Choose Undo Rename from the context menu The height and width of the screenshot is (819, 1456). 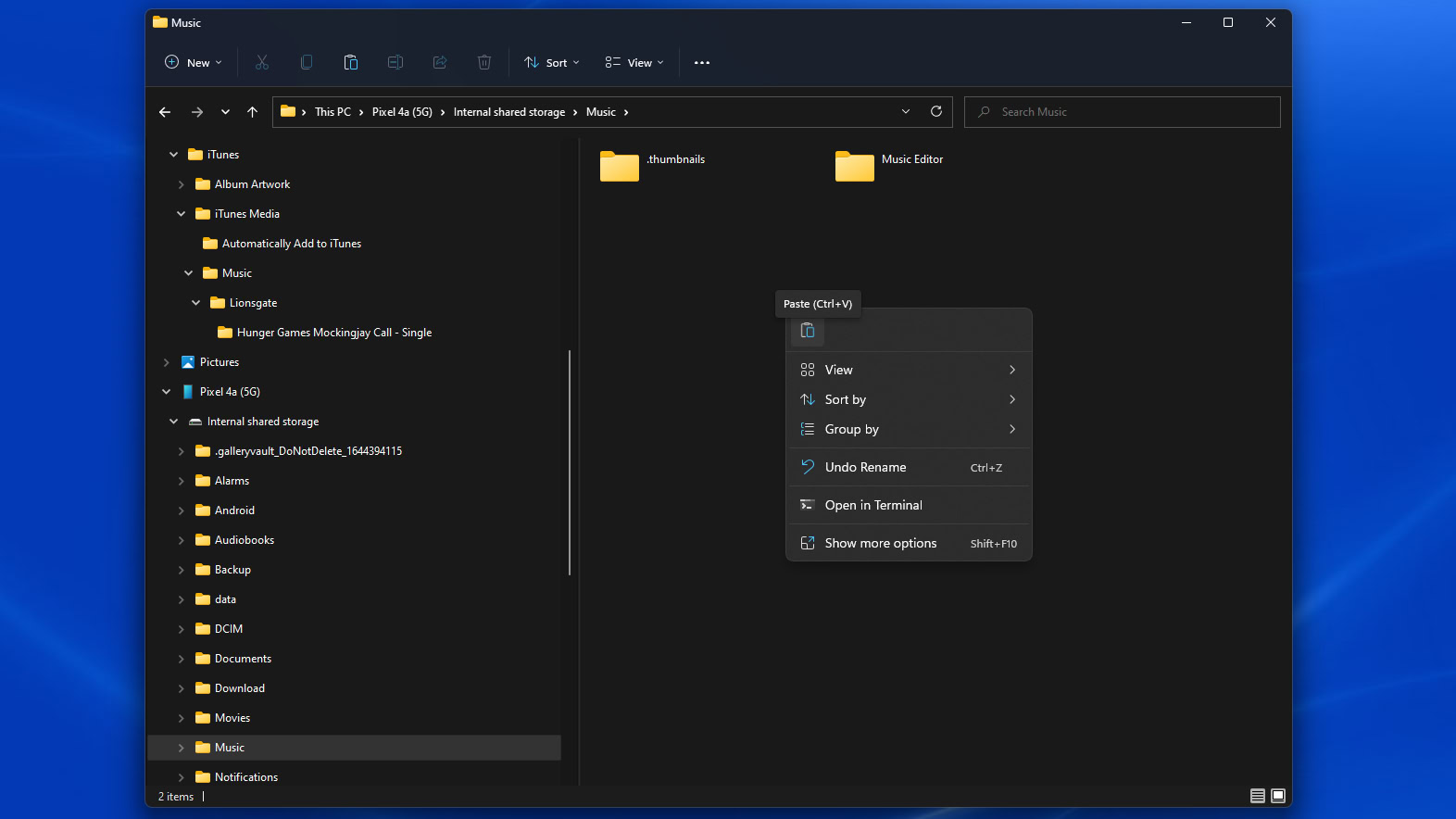pyautogui.click(x=865, y=467)
